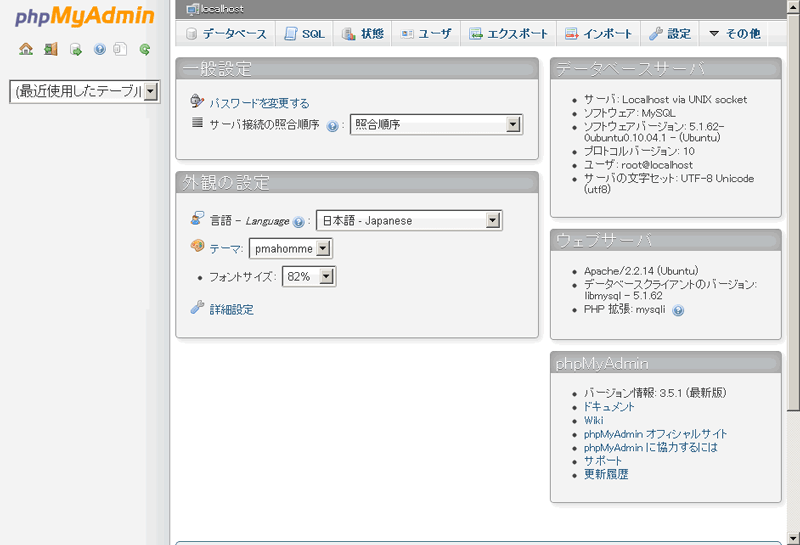
Task: Click the 一般設定 panel header
Action: pyautogui.click(x=357, y=69)
